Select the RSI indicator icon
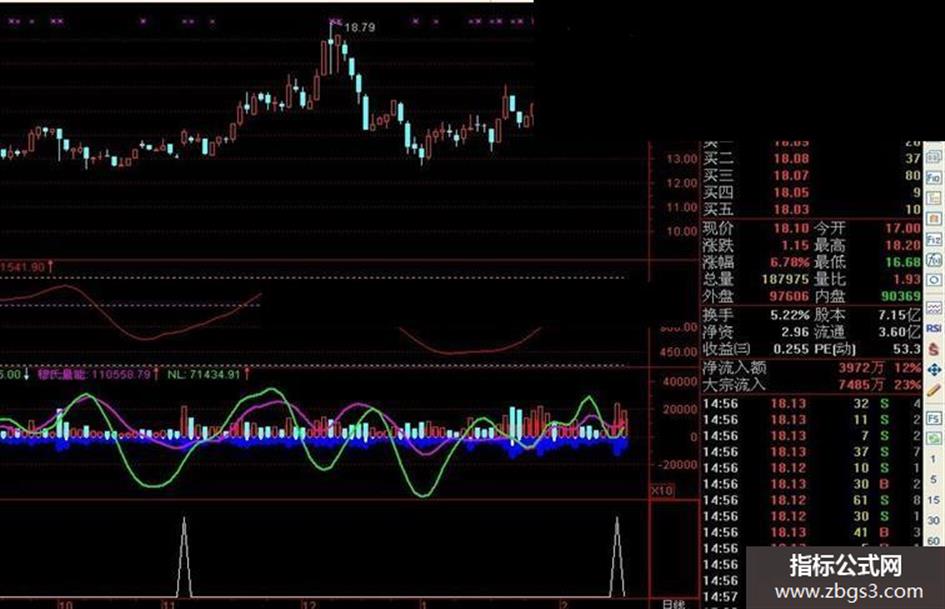The width and height of the screenshot is (945, 609). [934, 328]
